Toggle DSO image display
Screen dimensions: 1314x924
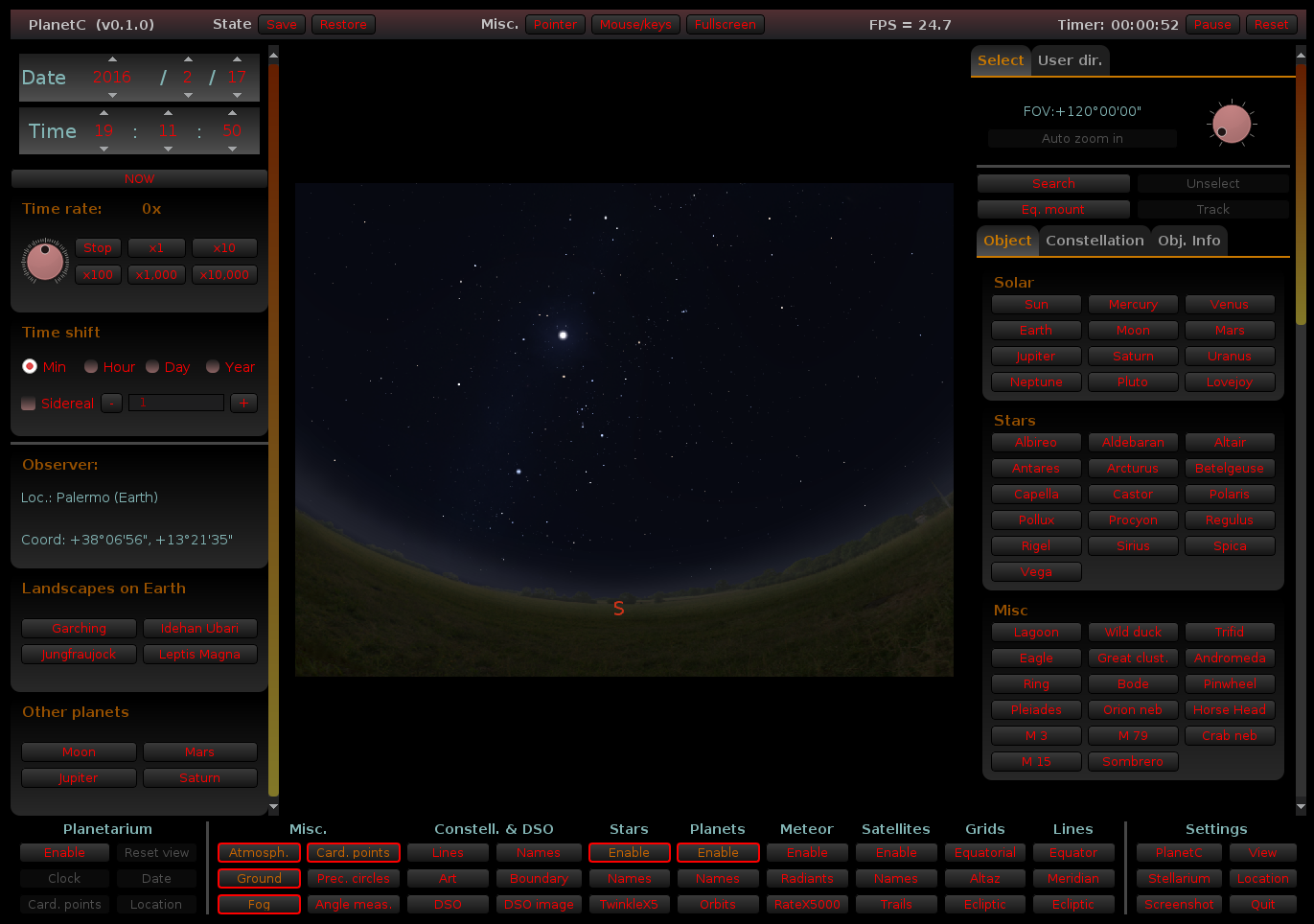539,905
